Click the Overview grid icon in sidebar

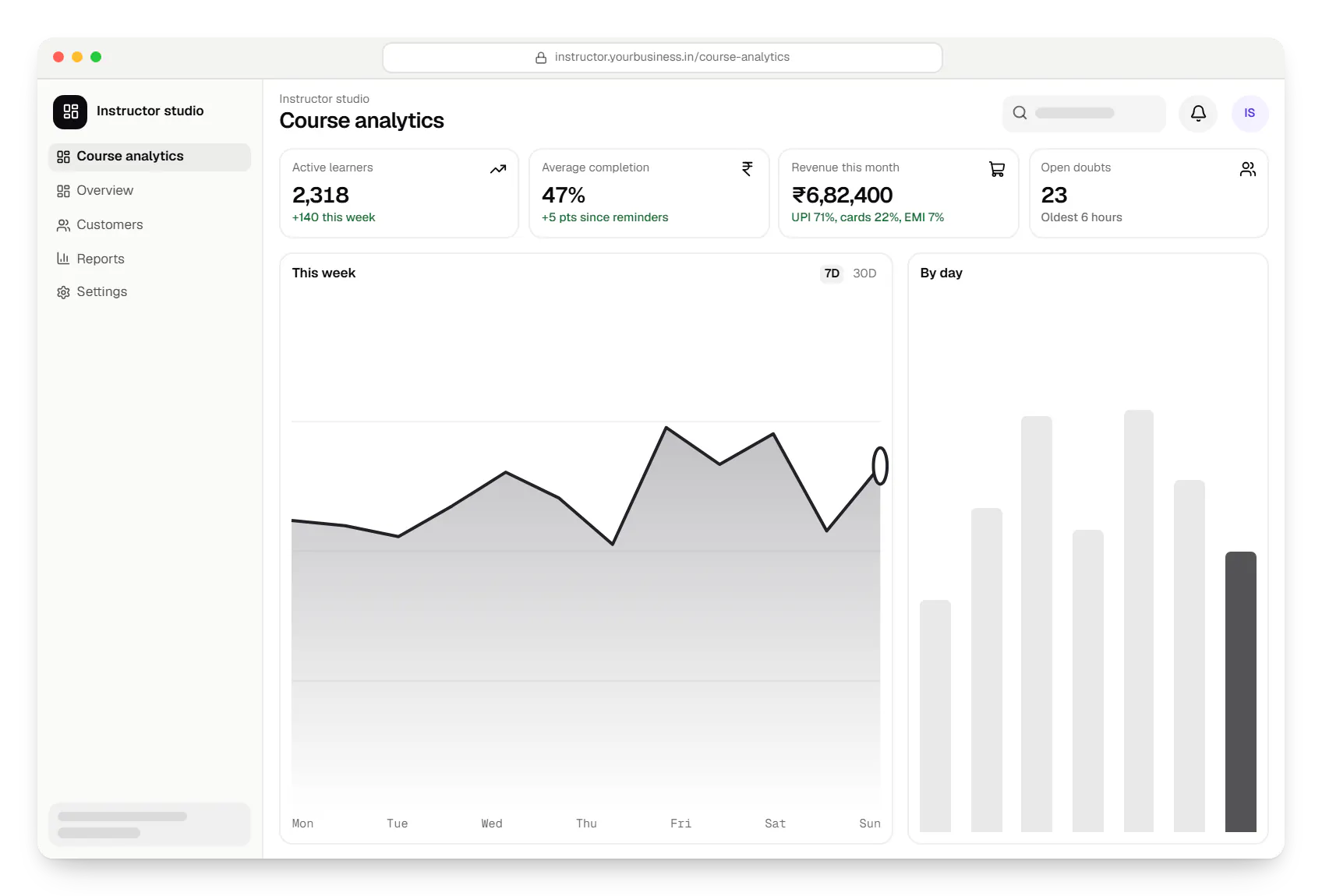pyautogui.click(x=63, y=191)
